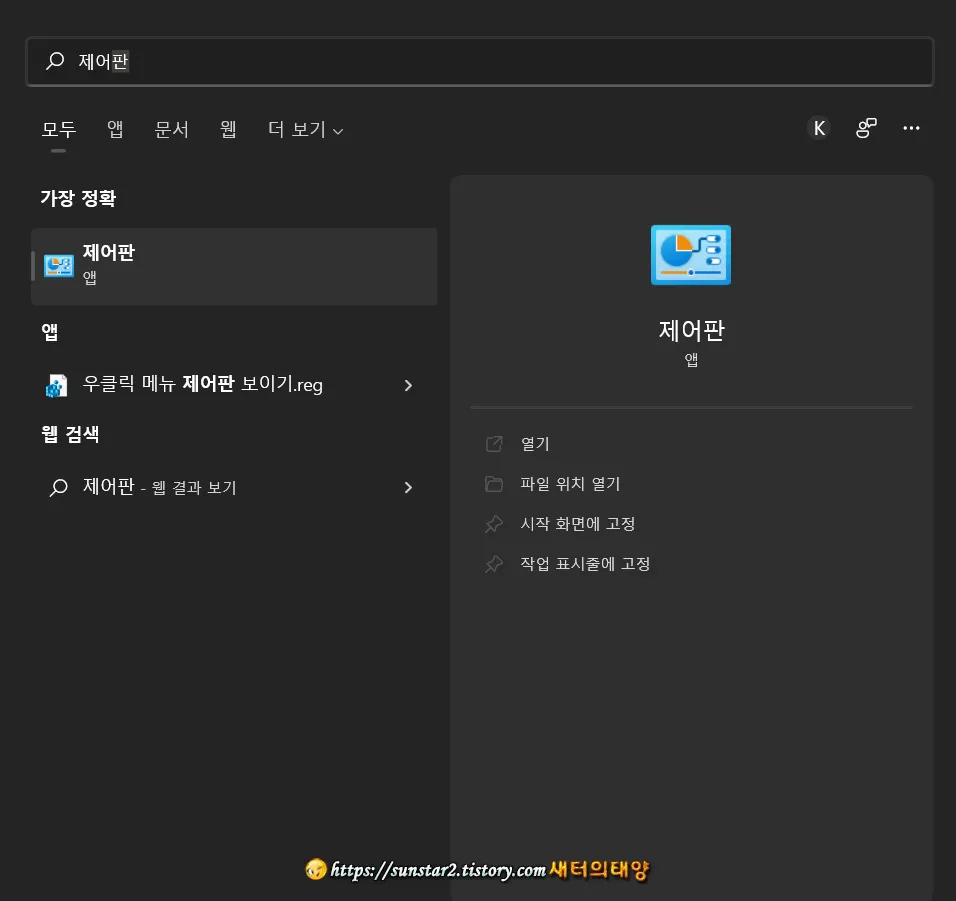Expand the 제어판 web search result chevron
This screenshot has height=901, width=956.
408,487
